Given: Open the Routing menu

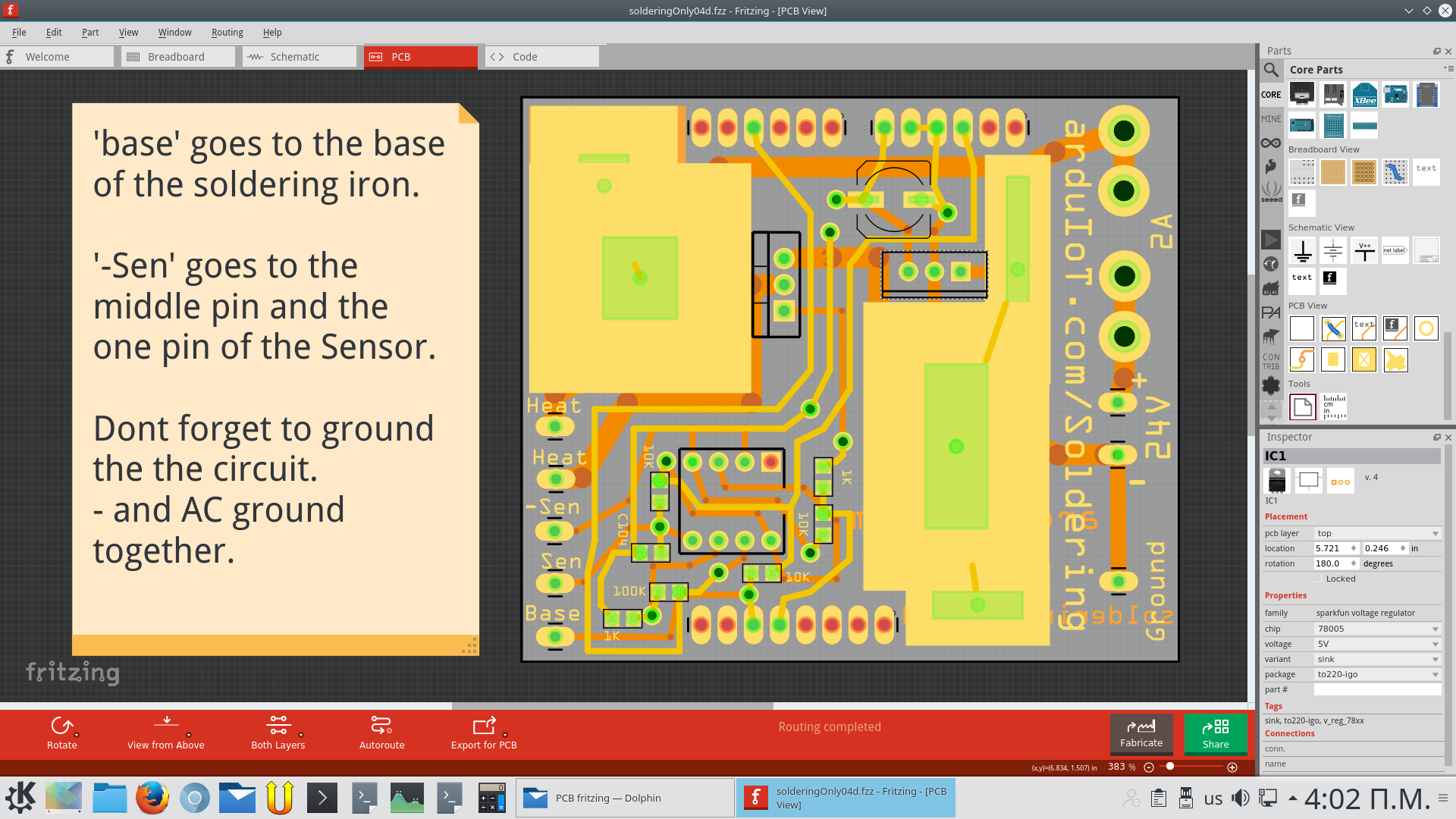Looking at the screenshot, I should tap(227, 32).
